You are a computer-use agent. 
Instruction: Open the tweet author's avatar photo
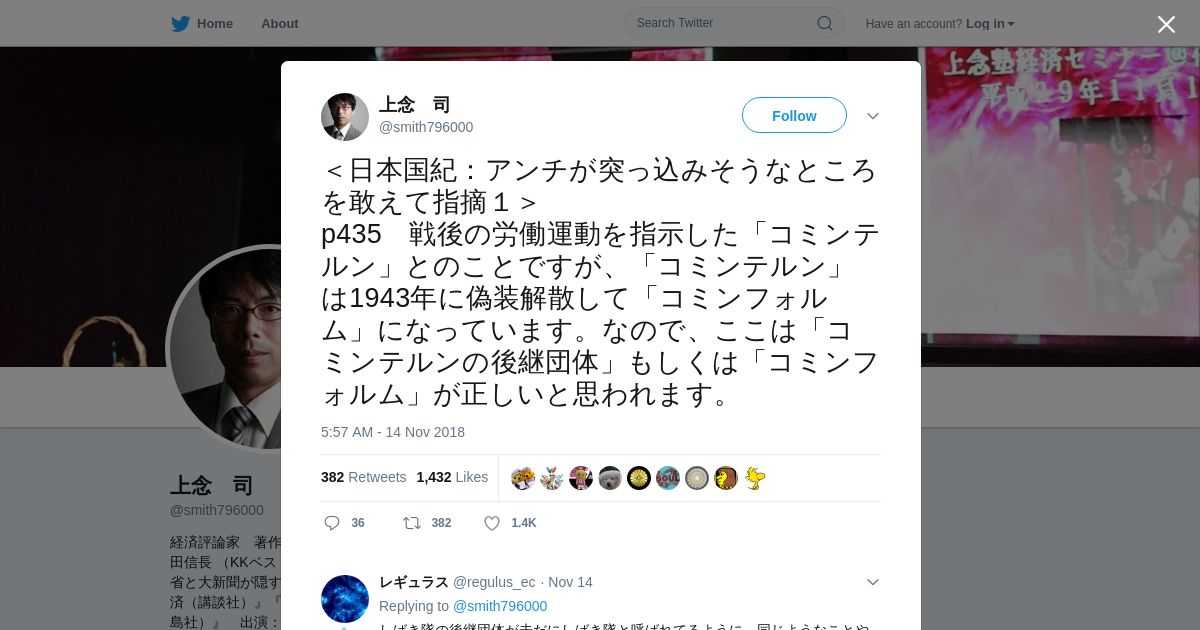click(345, 117)
